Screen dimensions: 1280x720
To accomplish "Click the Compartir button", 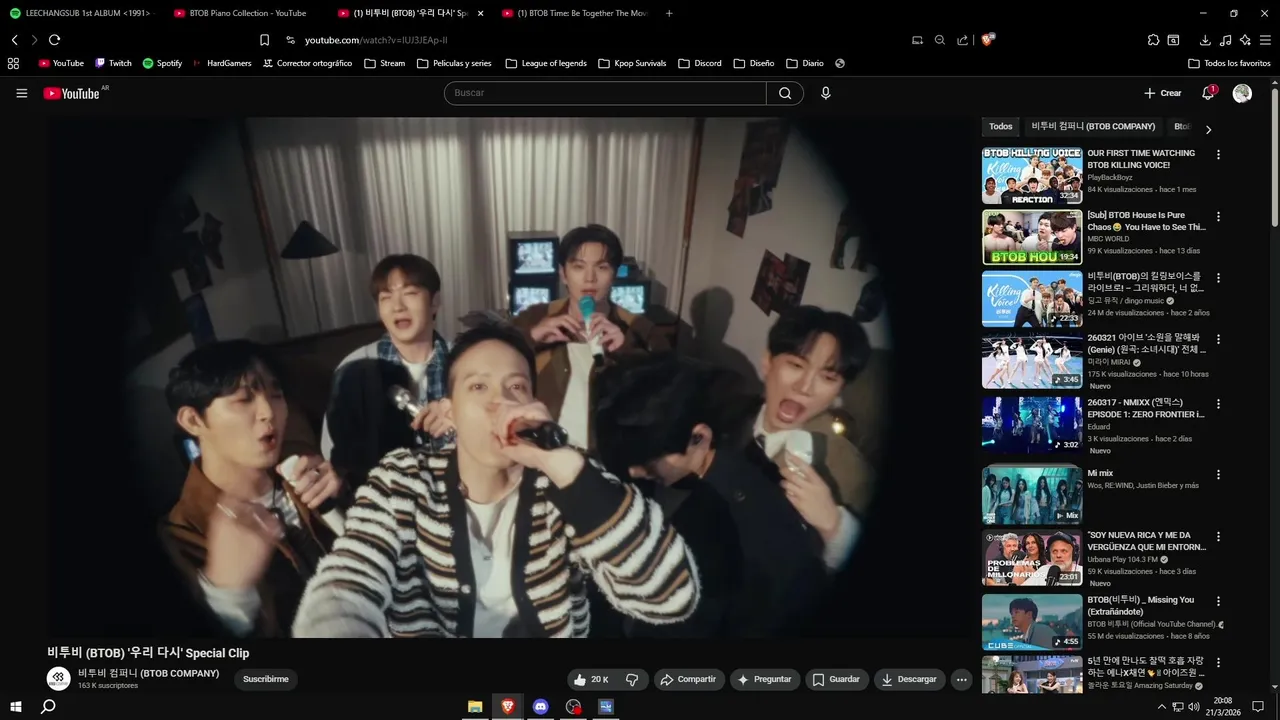I will [688, 679].
